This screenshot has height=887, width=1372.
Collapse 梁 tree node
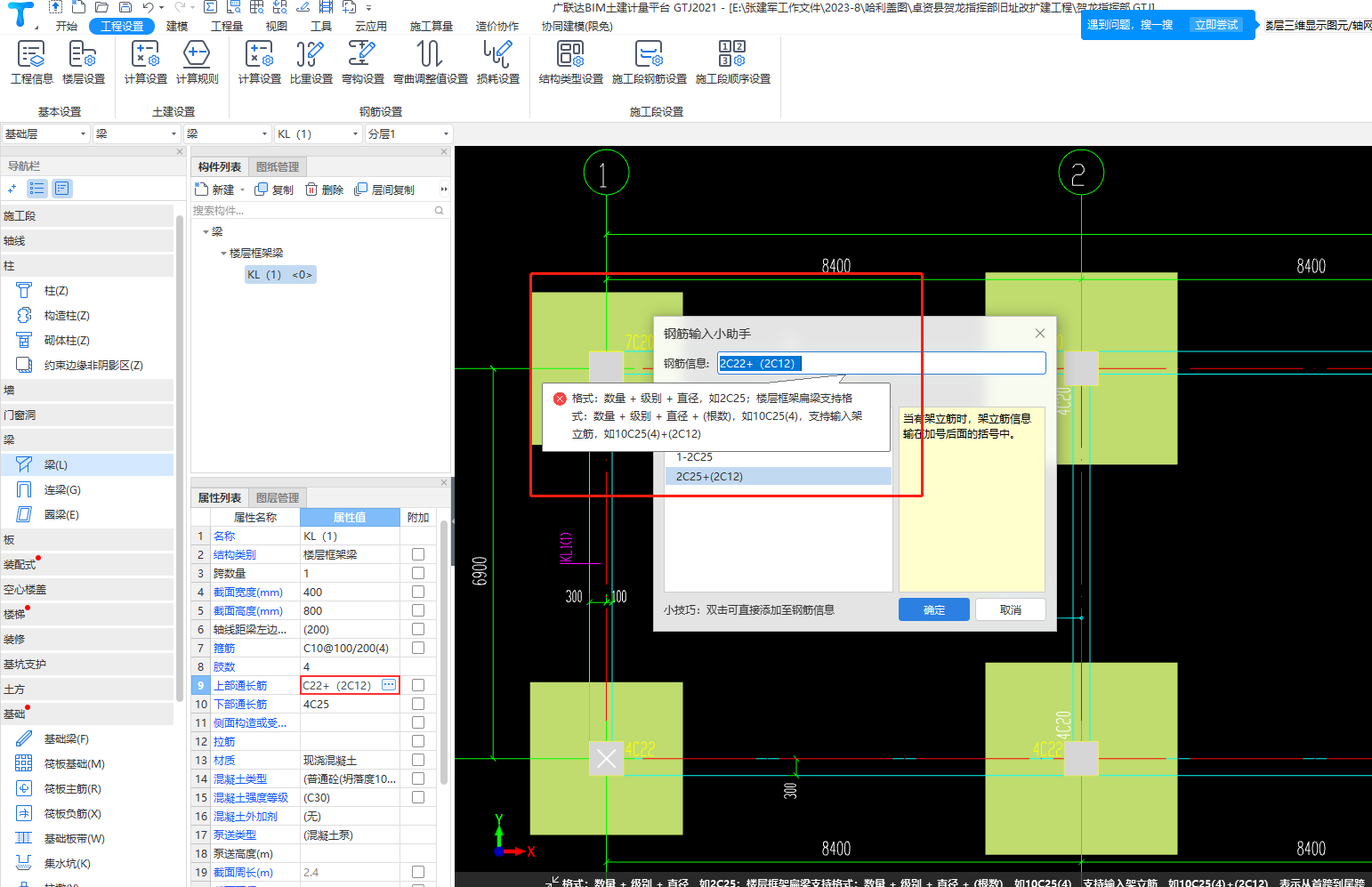point(206,231)
